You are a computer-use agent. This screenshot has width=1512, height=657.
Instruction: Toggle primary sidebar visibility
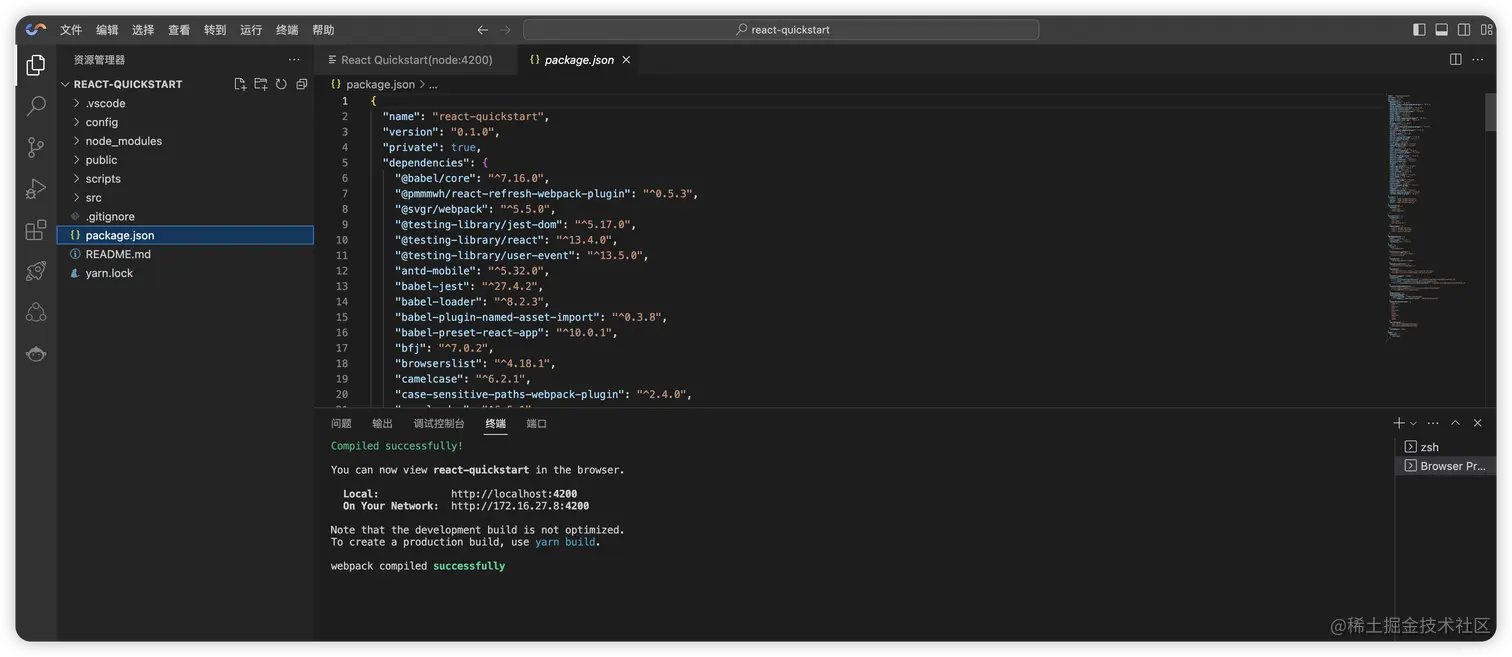tap(1419, 30)
